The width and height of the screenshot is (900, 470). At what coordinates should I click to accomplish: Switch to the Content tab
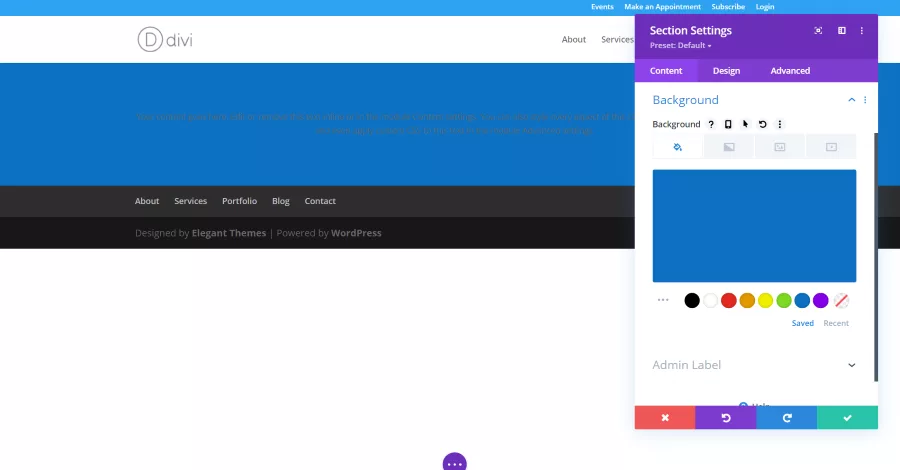click(x=666, y=71)
